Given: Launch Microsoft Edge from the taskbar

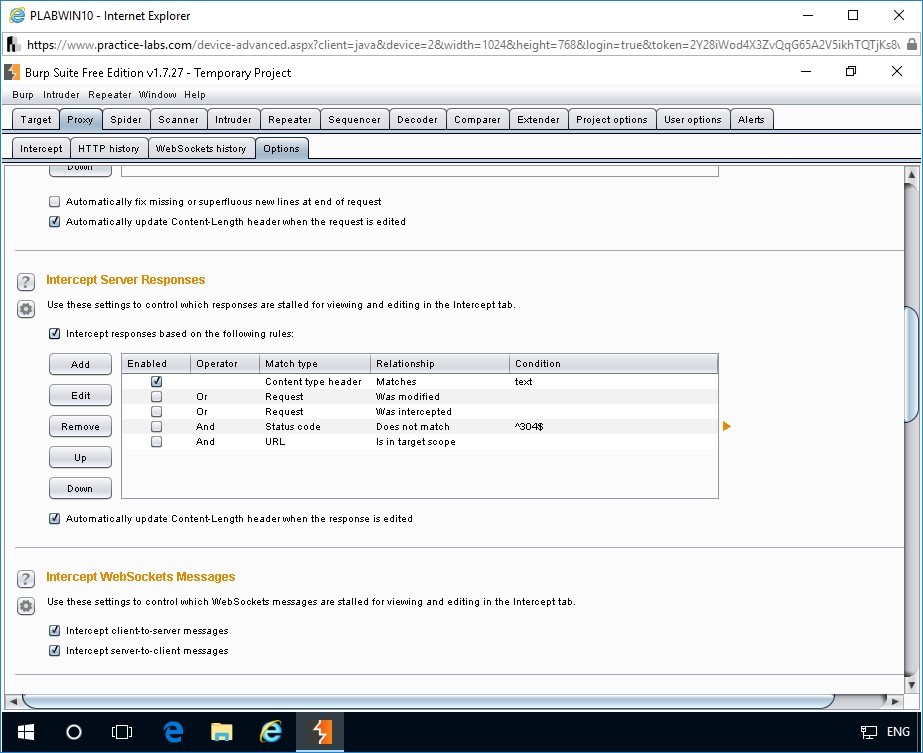Looking at the screenshot, I should pos(173,732).
